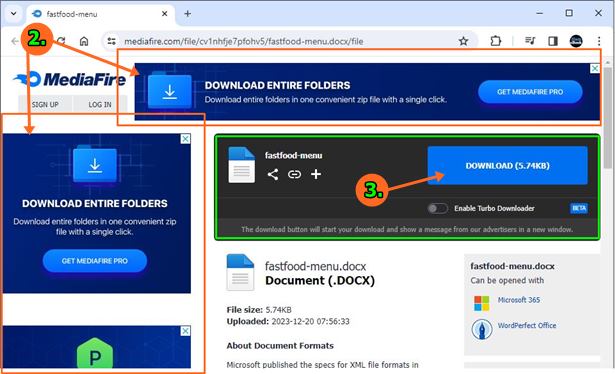Click the docx file icon in details
This screenshot has width=615, height=374.
click(240, 272)
